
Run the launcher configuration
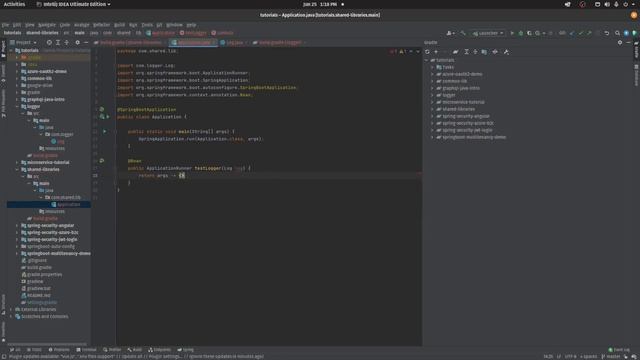pos(512,33)
